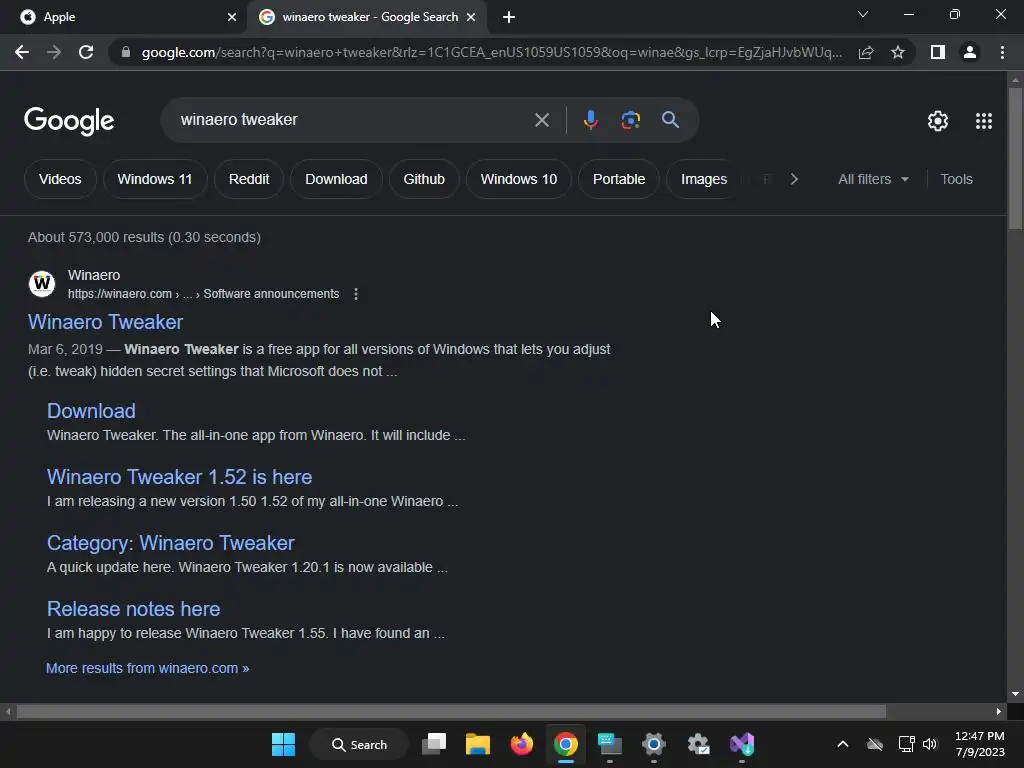
Task: Apply the Portable filter chip
Action: click(x=619, y=179)
